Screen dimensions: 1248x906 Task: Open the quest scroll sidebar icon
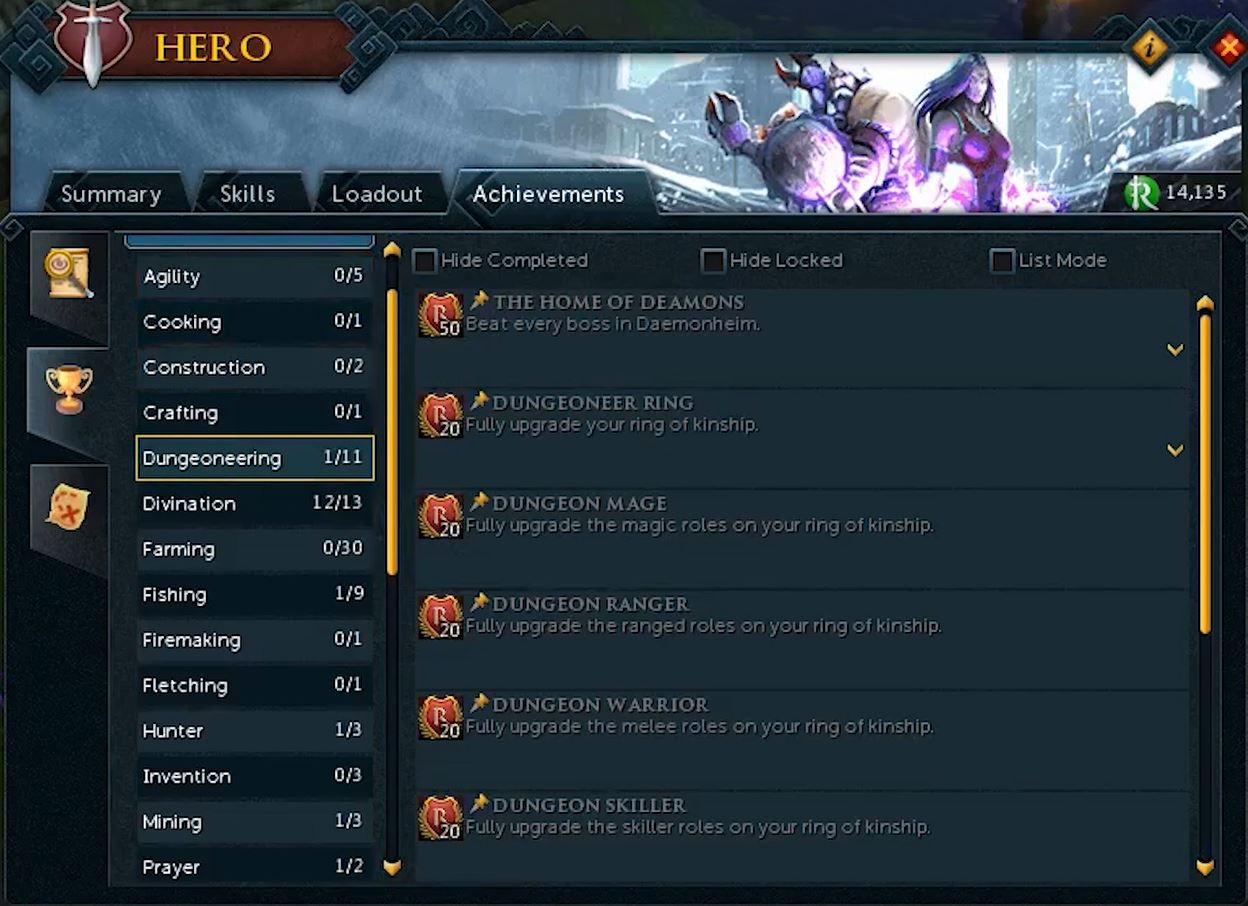pos(68,273)
